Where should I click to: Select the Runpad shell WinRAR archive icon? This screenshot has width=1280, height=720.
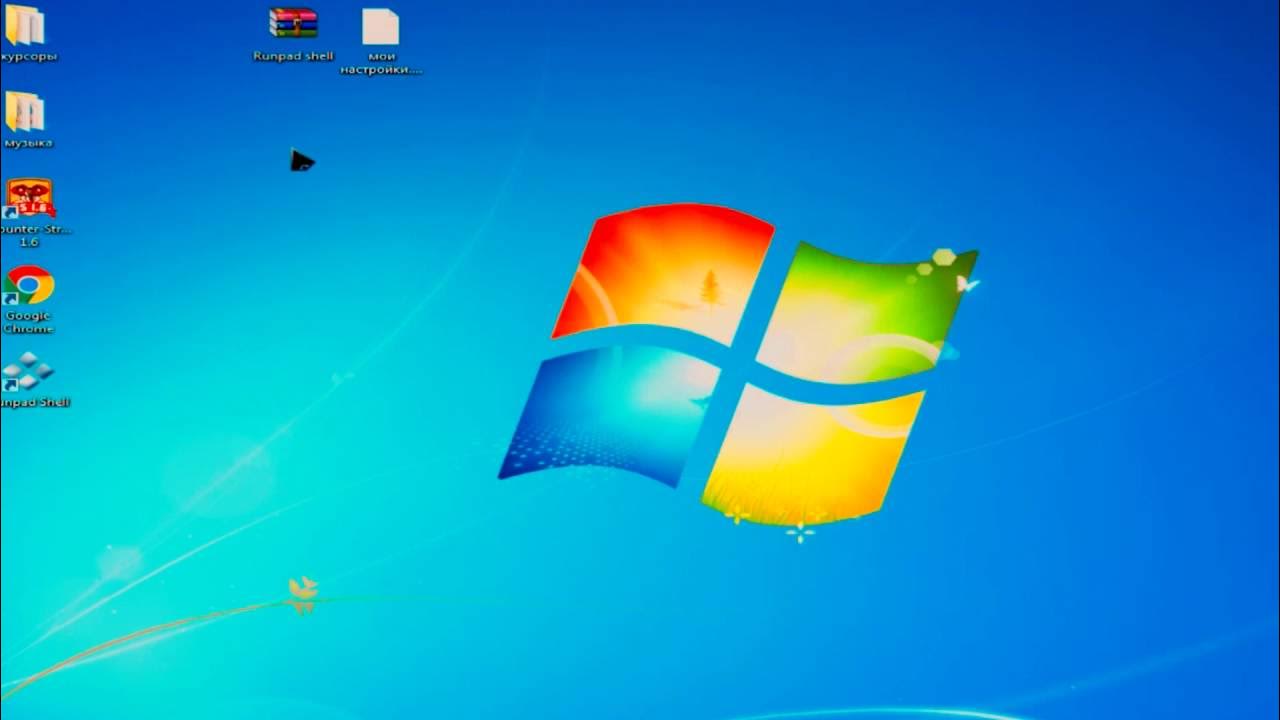[293, 24]
